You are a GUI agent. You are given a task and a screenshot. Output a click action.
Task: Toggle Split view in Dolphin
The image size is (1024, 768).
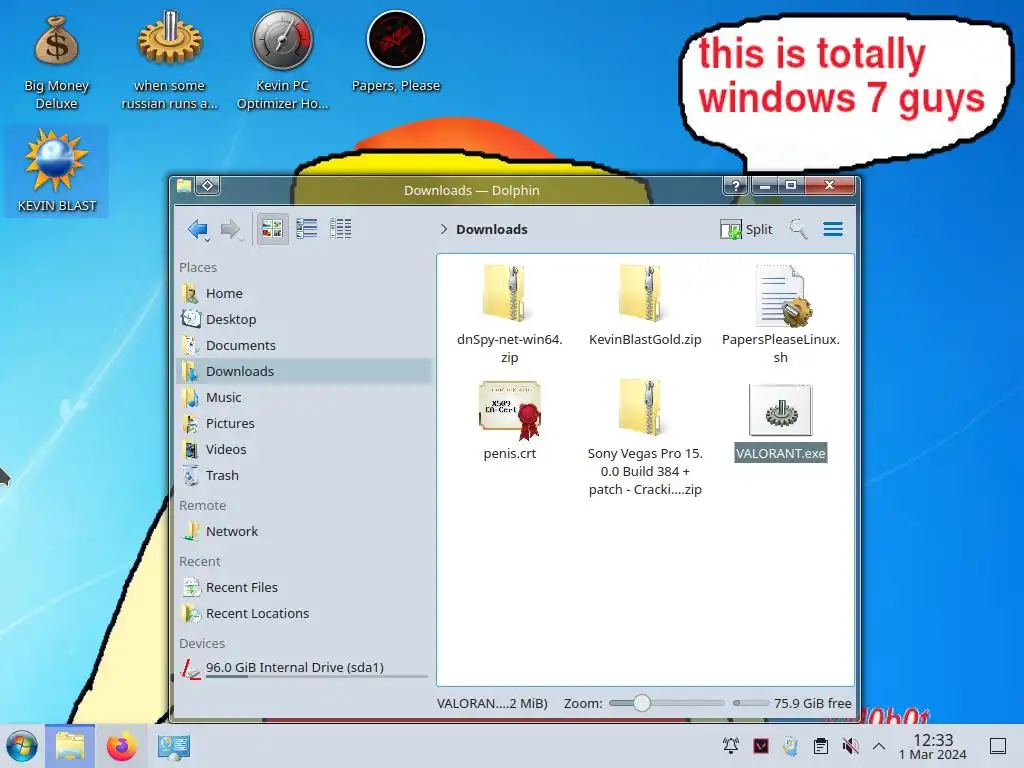746,229
